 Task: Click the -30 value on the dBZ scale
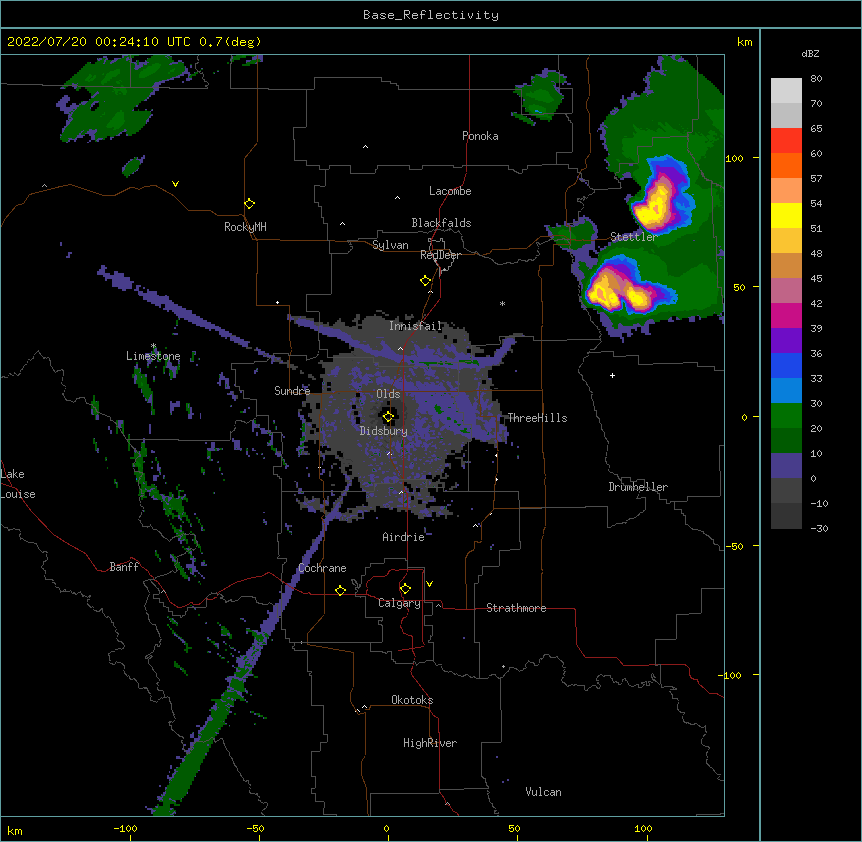[x=819, y=528]
